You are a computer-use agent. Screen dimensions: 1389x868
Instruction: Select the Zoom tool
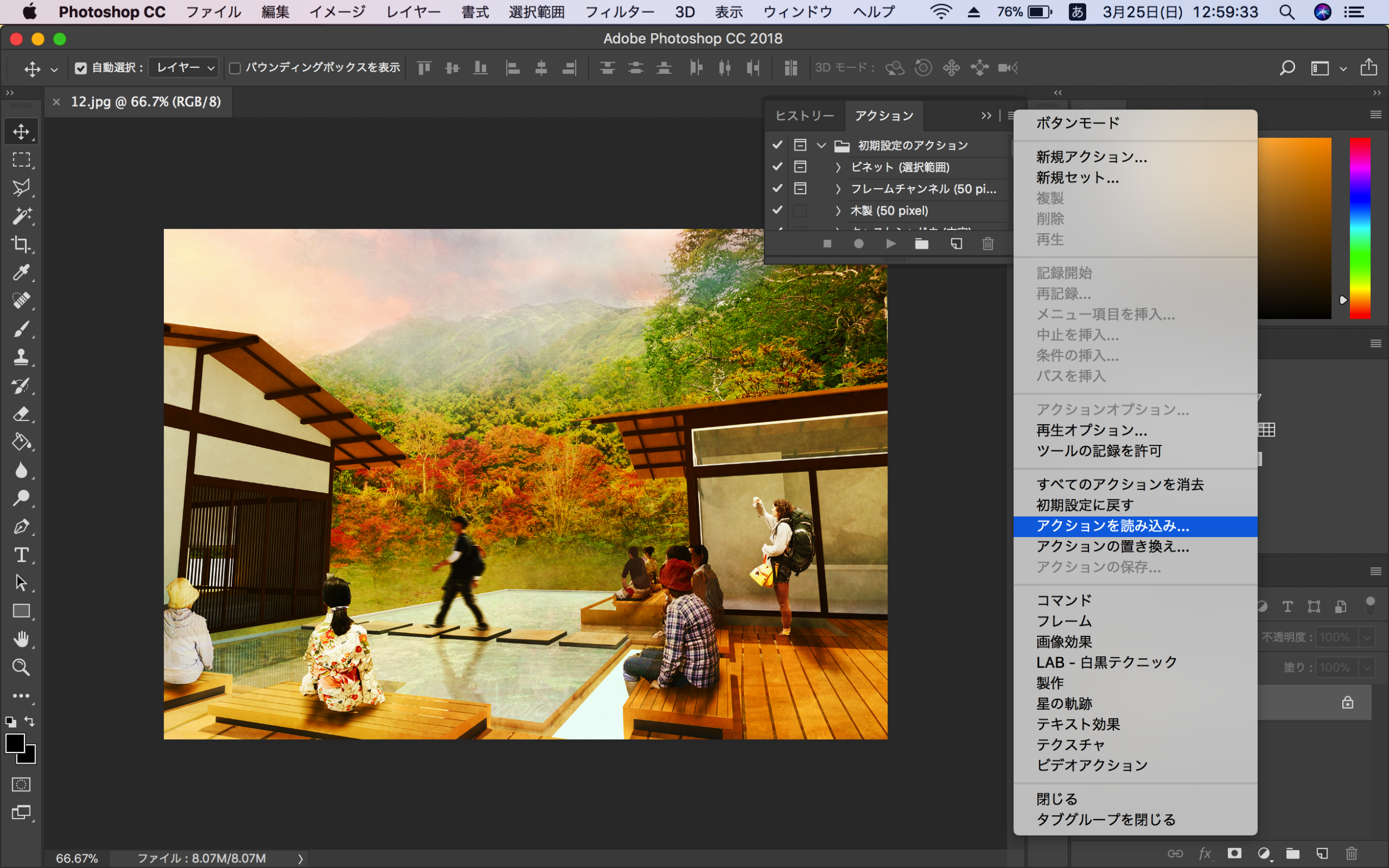coord(21,667)
